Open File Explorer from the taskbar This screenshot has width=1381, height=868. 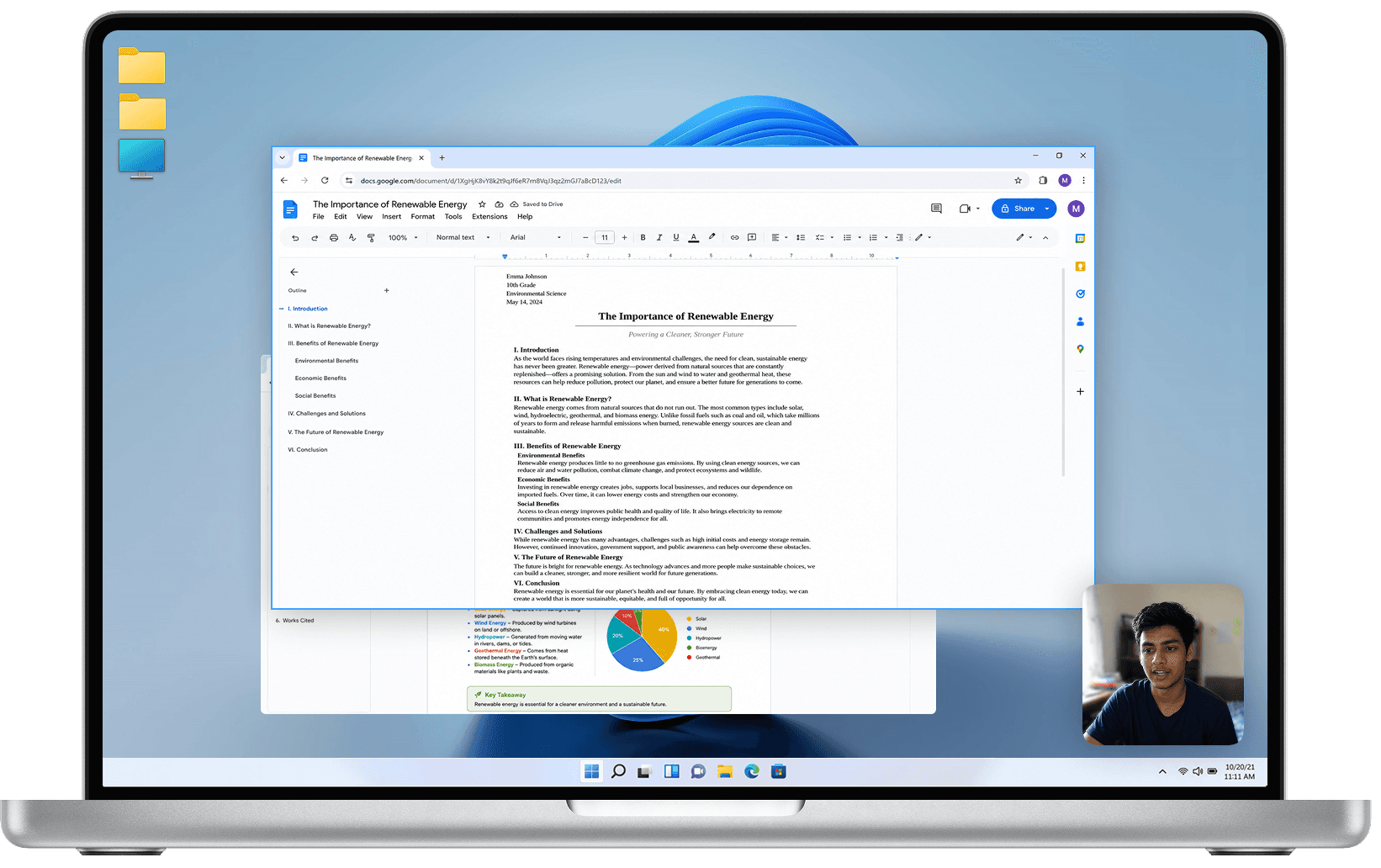click(725, 772)
